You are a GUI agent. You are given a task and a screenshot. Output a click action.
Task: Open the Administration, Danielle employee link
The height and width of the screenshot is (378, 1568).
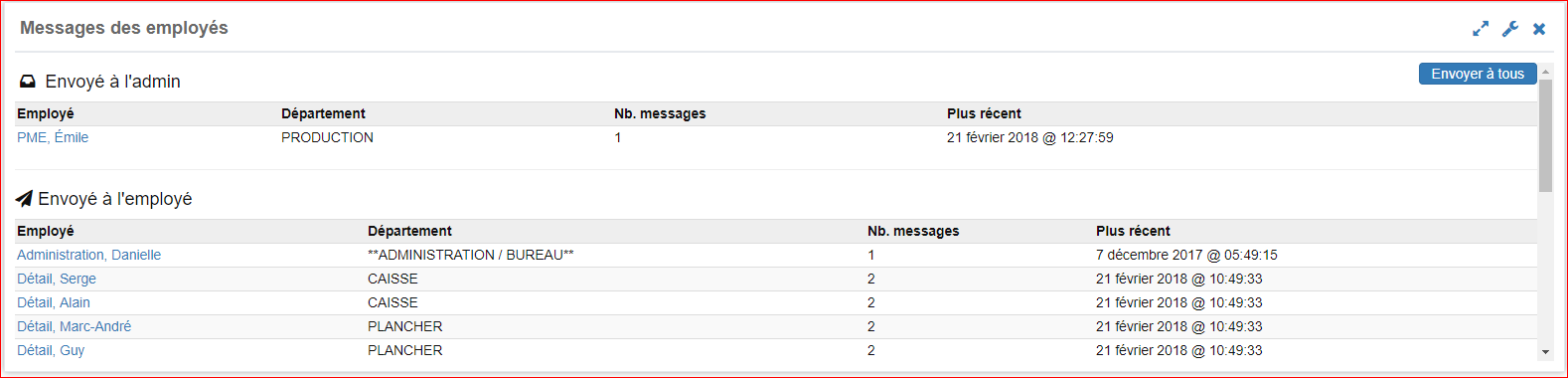(x=88, y=255)
